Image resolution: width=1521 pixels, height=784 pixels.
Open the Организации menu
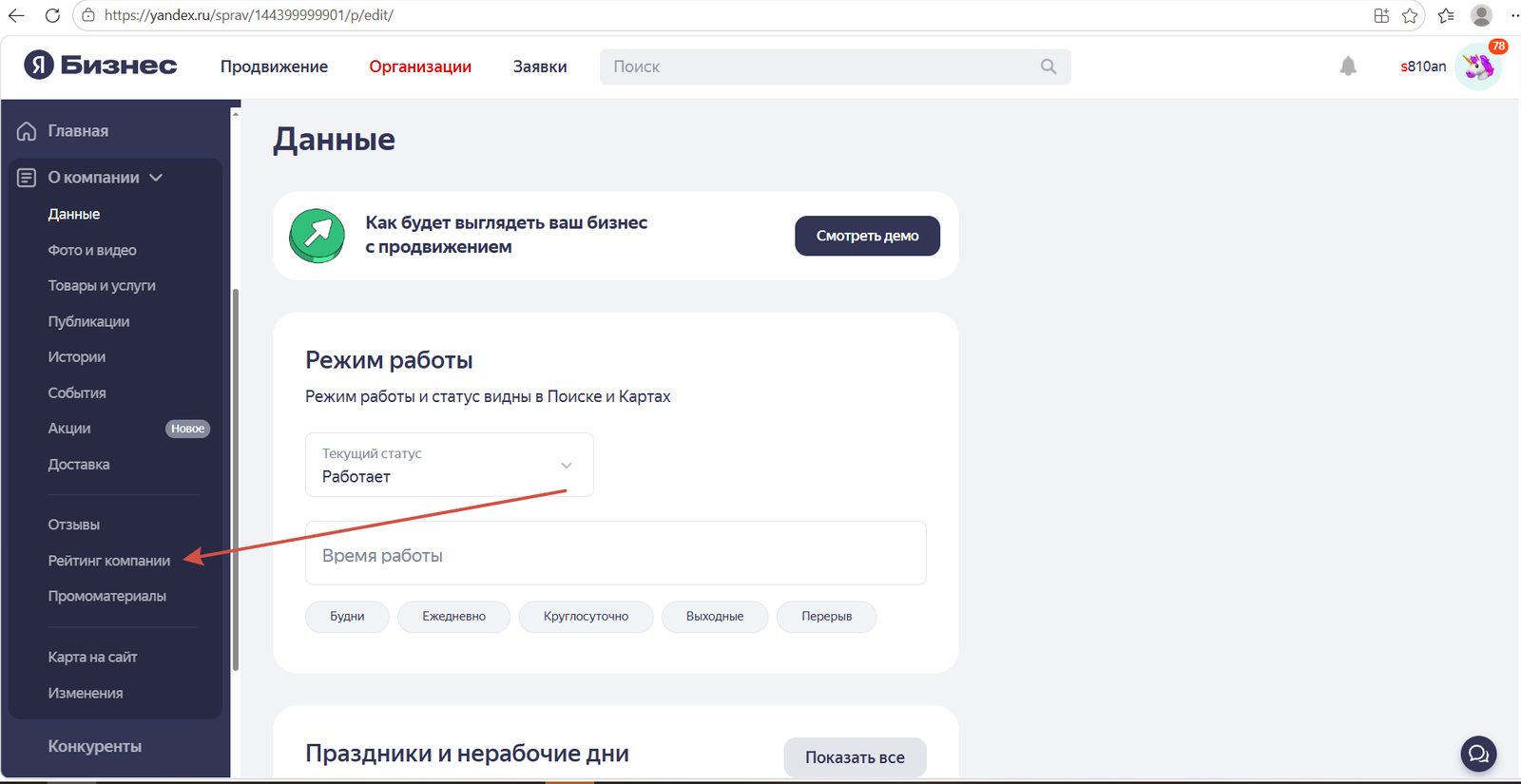pos(420,67)
